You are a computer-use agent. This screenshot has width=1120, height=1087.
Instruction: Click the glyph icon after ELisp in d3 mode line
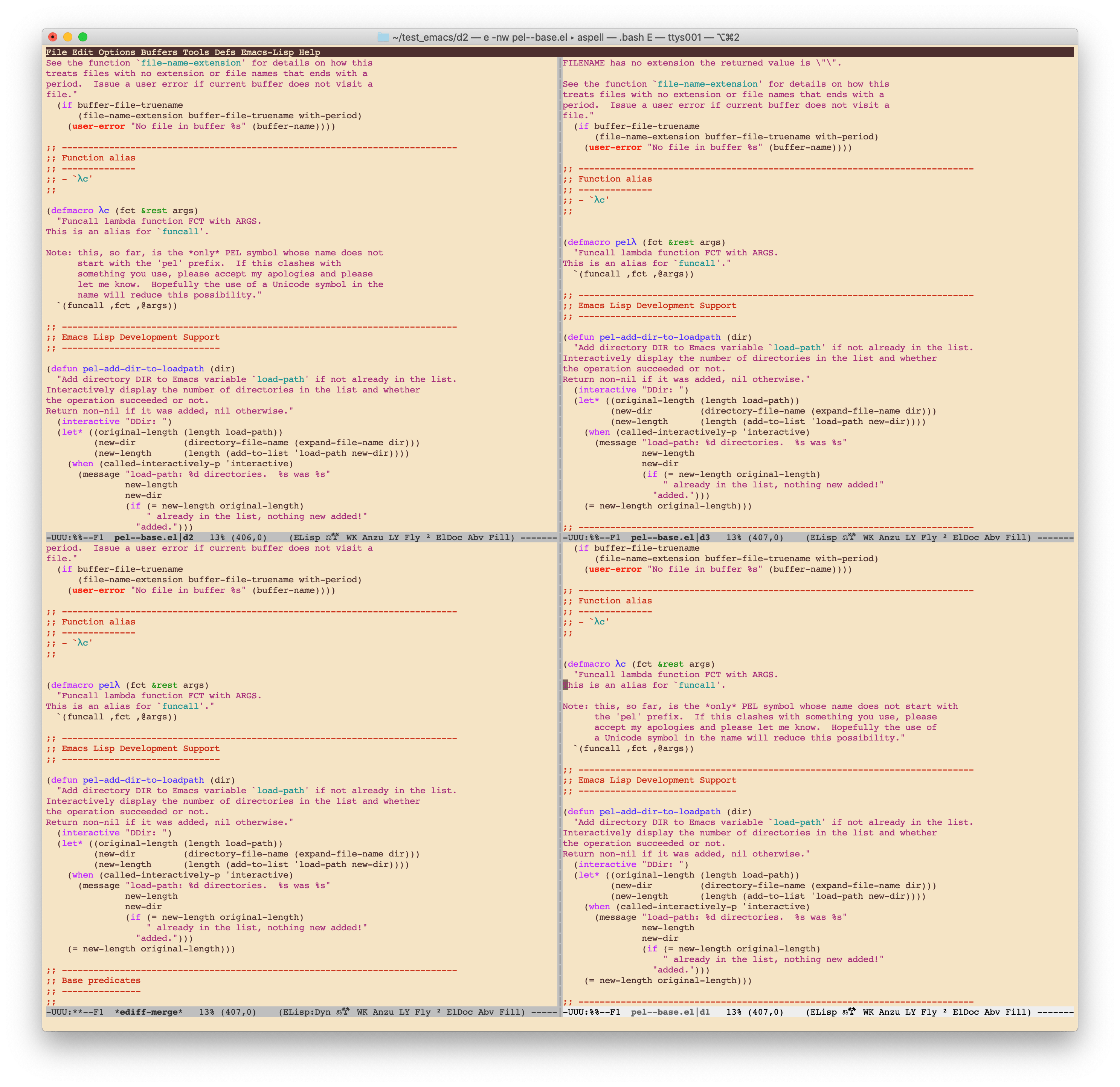point(849,537)
